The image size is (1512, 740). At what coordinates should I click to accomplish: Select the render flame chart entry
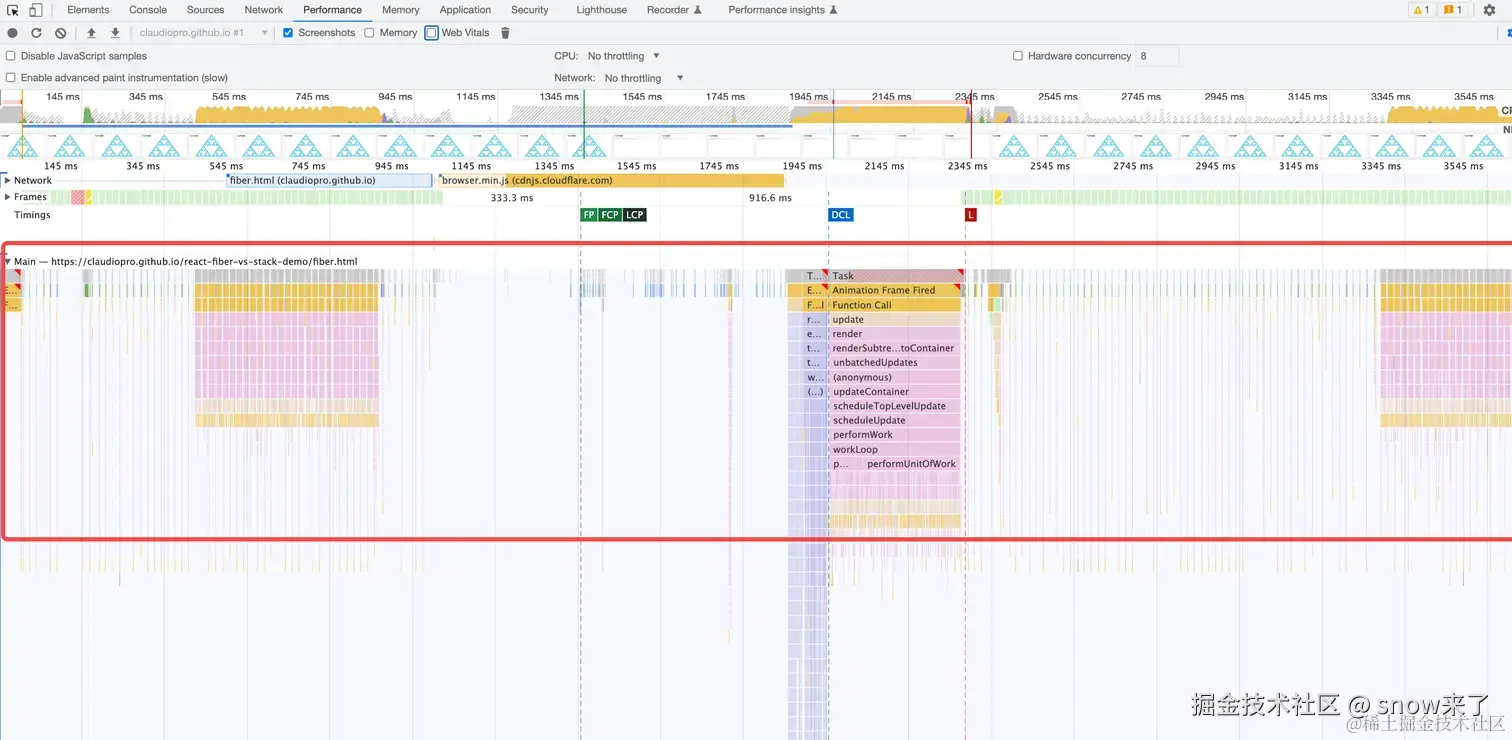click(895, 334)
